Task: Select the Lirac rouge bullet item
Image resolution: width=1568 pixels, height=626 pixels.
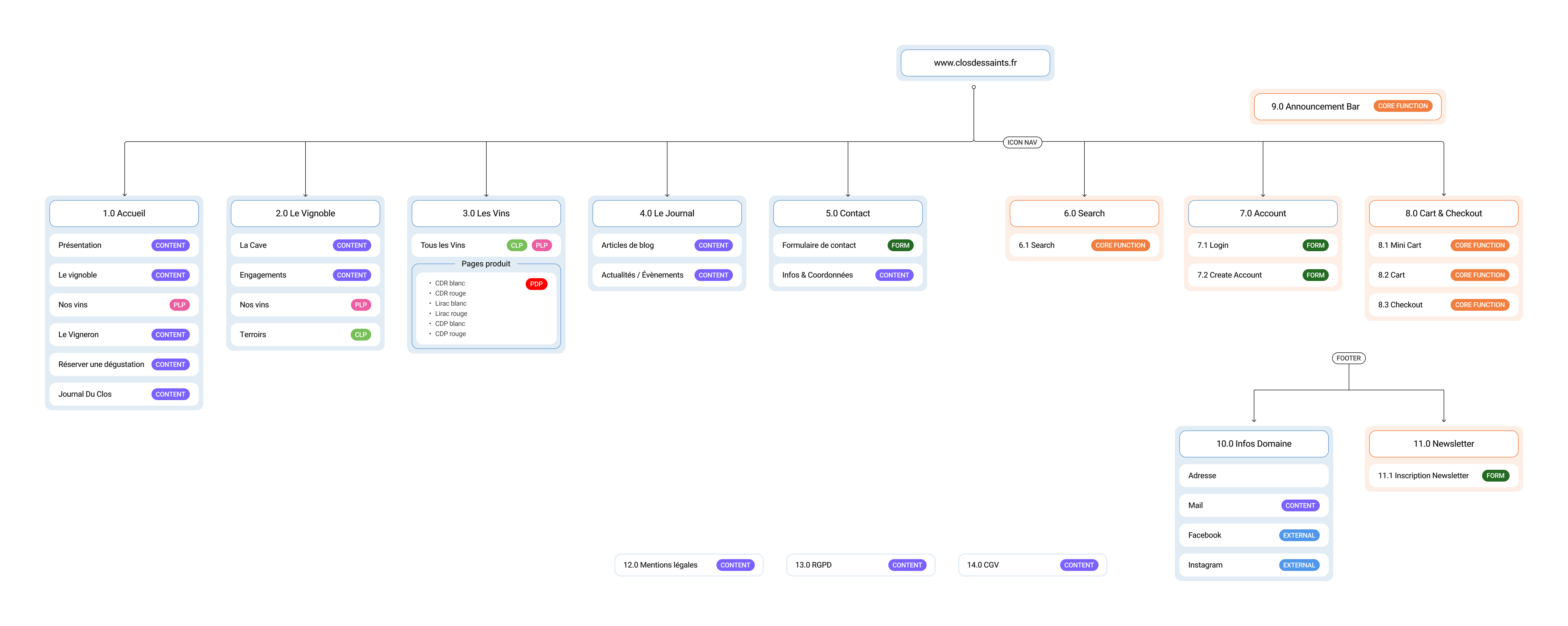Action: click(450, 314)
